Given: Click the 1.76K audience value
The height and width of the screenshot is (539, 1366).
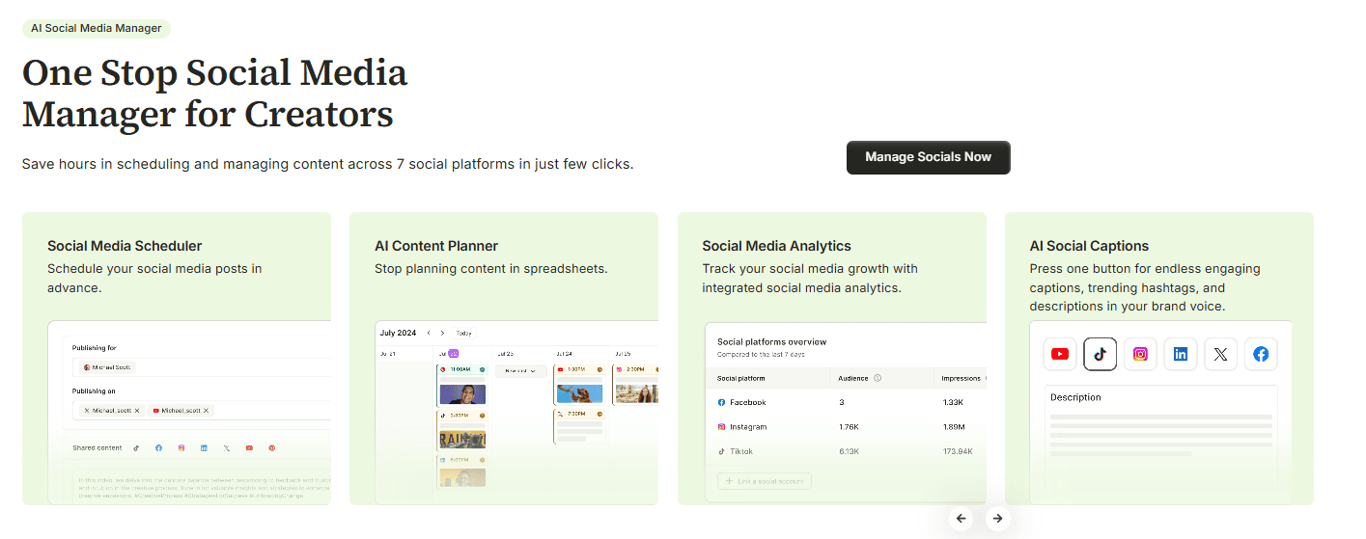Looking at the screenshot, I should point(849,427).
